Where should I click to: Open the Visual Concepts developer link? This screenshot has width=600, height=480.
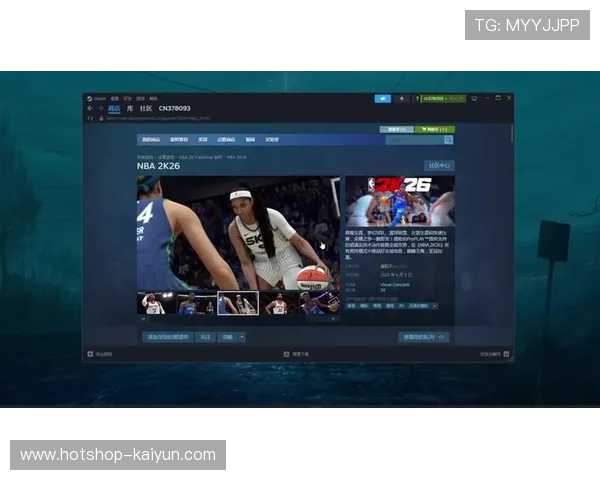point(395,285)
